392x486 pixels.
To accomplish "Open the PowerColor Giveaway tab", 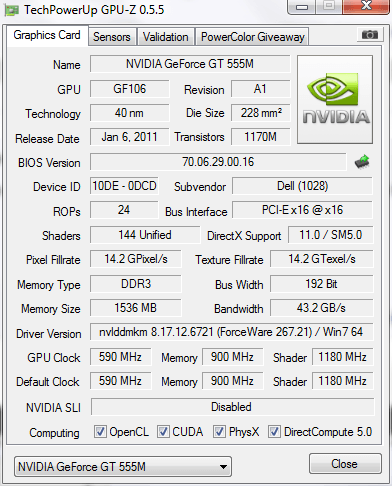I will 253,37.
